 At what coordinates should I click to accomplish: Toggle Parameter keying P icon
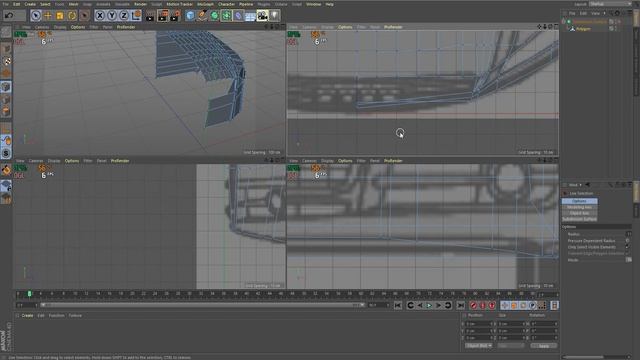click(x=533, y=305)
